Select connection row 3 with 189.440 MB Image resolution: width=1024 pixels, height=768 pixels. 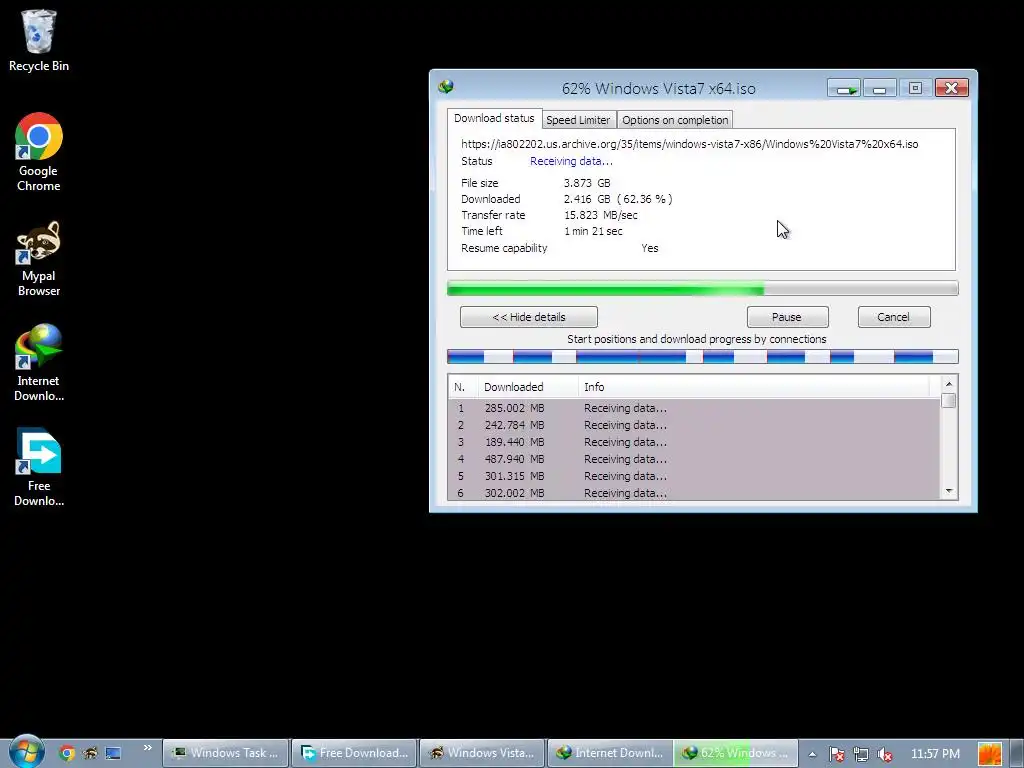coord(694,442)
